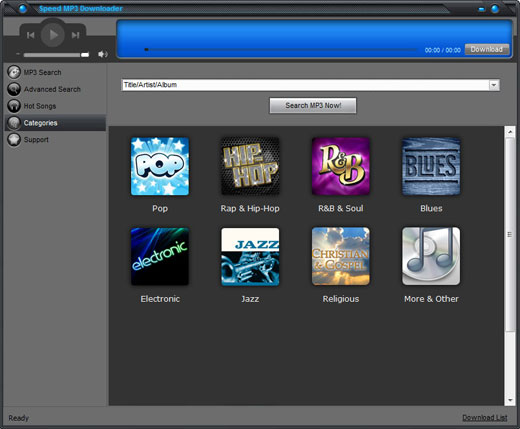
Task: Open the Religious category icon
Action: tap(341, 256)
